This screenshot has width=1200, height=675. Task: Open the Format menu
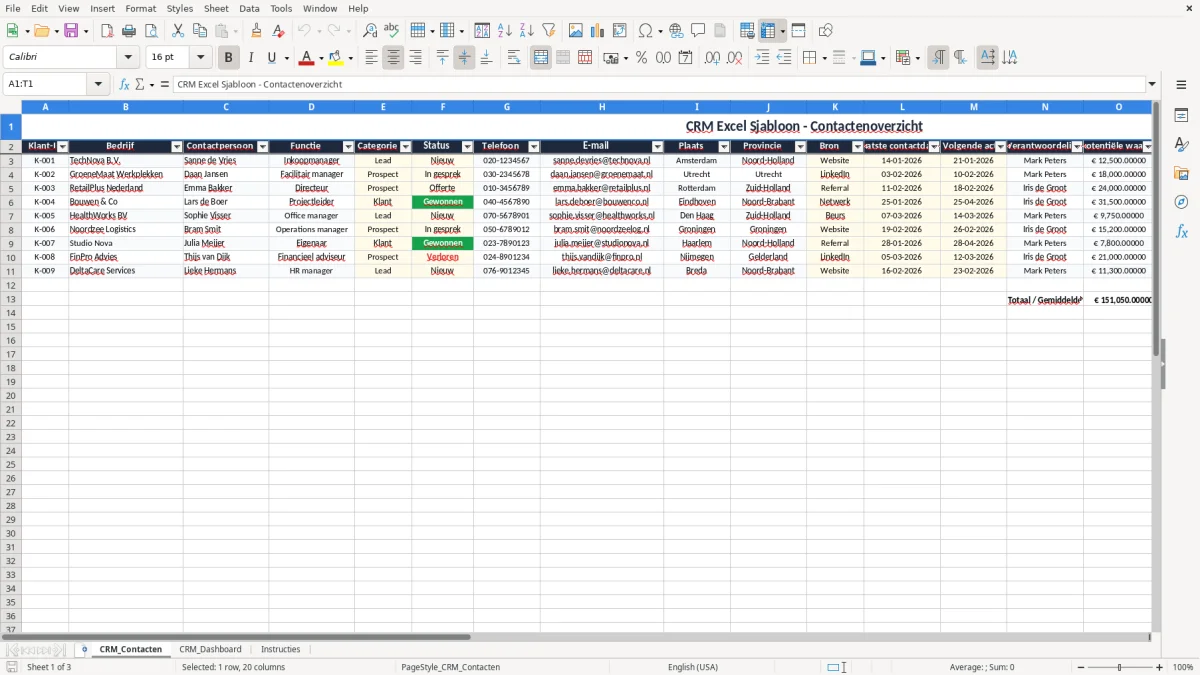pos(140,8)
